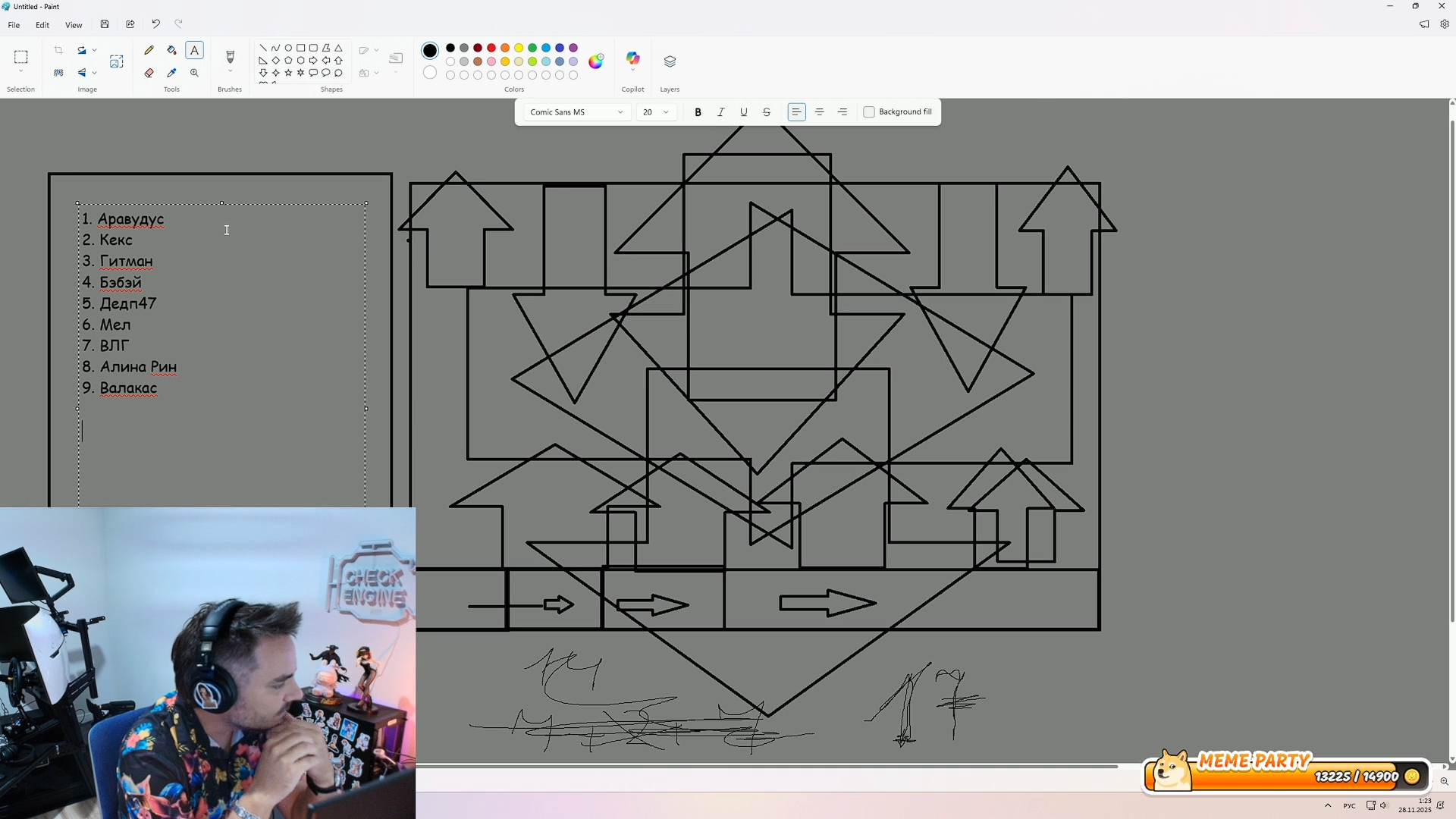
Task: Toggle Bold text formatting
Action: (698, 112)
